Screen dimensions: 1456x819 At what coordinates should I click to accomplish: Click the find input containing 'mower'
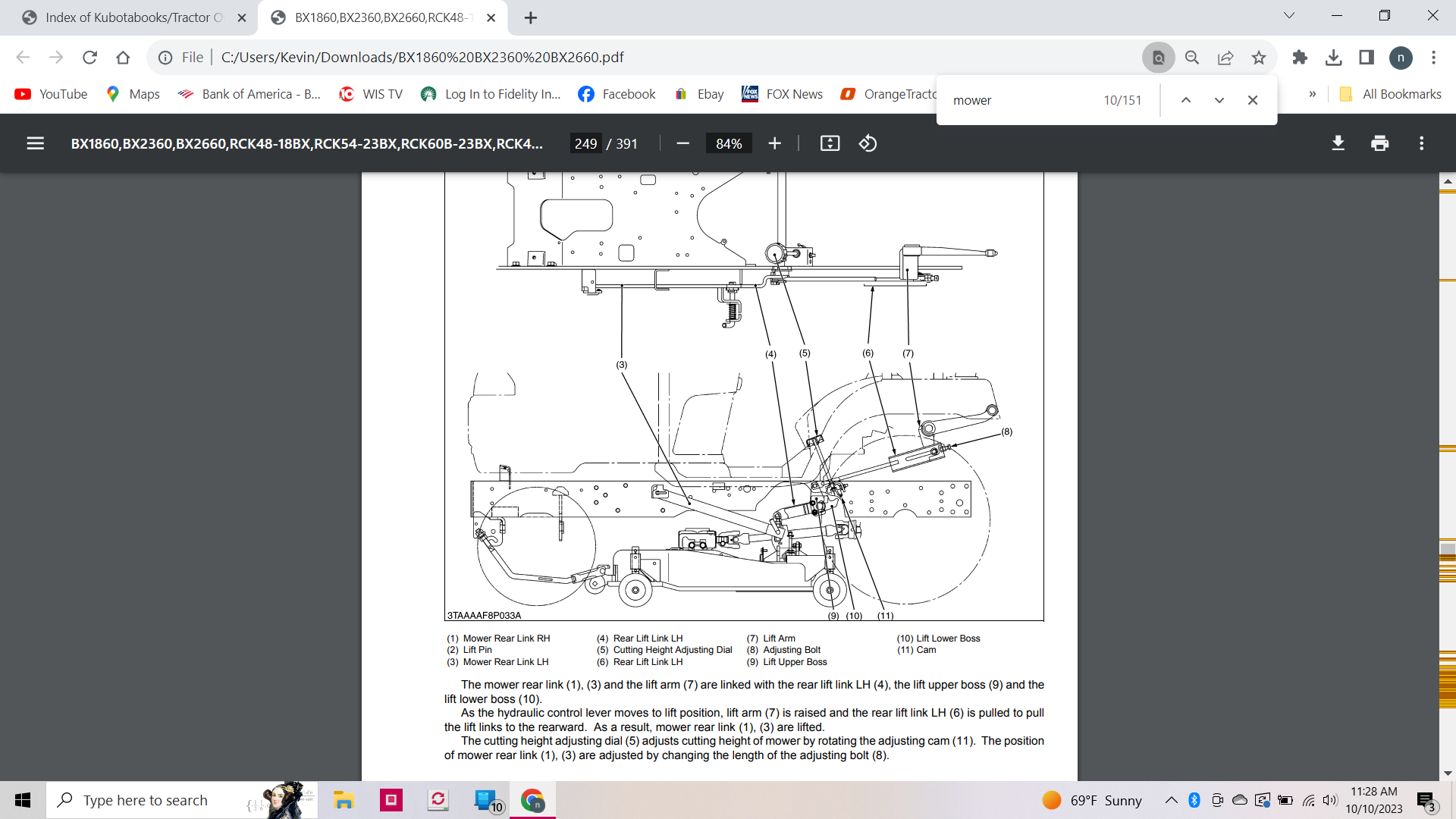click(x=1020, y=100)
